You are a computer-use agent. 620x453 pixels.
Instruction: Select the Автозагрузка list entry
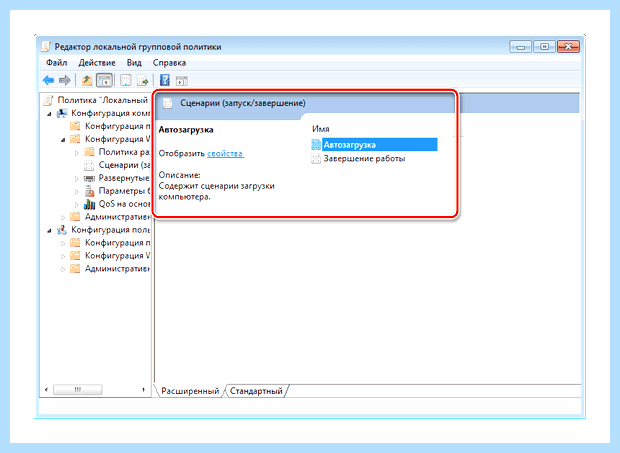pyautogui.click(x=379, y=145)
